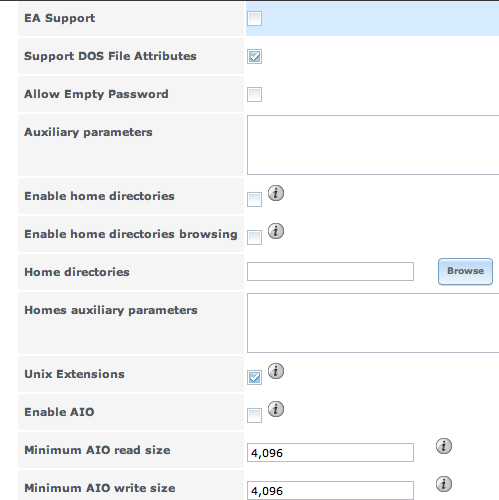The height and width of the screenshot is (500, 499).
Task: Click info icon for Minimum AIO write size
Action: click(x=444, y=484)
